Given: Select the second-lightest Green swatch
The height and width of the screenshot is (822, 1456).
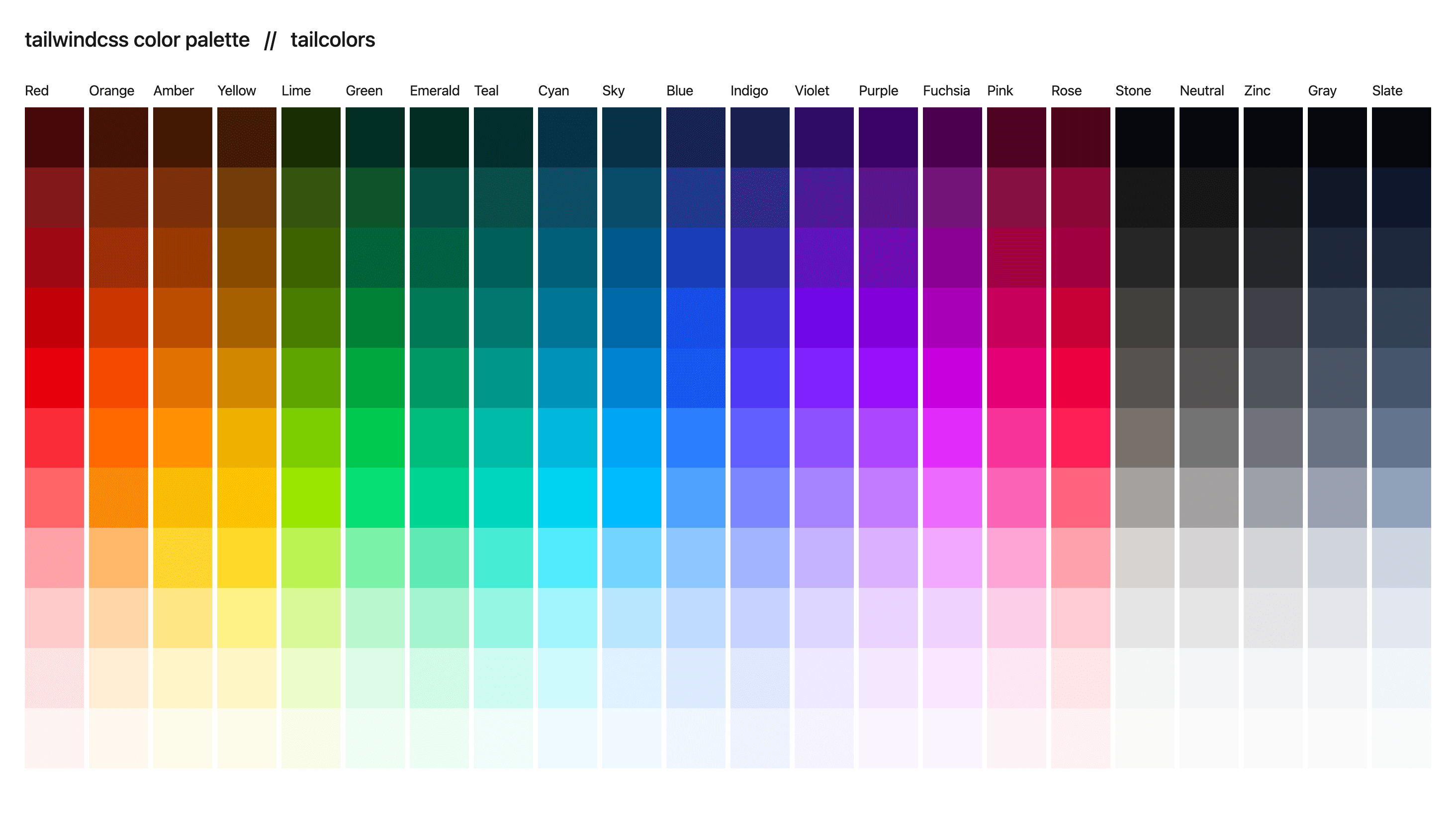Looking at the screenshot, I should coord(375,678).
